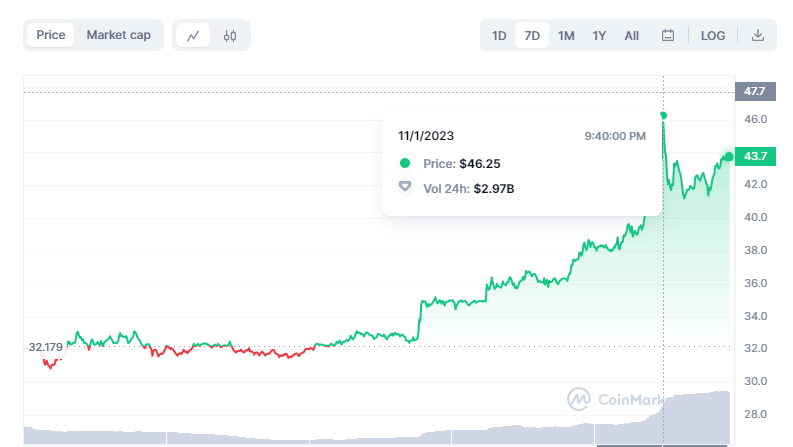Show the All time range
Screen dimensions: 793x447
pyautogui.click(x=632, y=35)
